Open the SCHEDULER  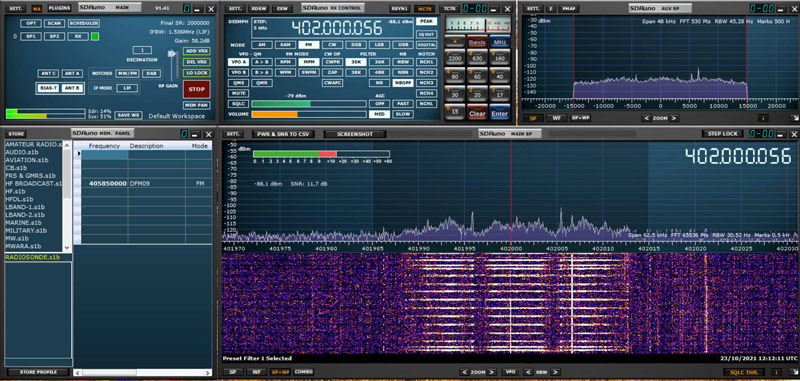tap(84, 23)
